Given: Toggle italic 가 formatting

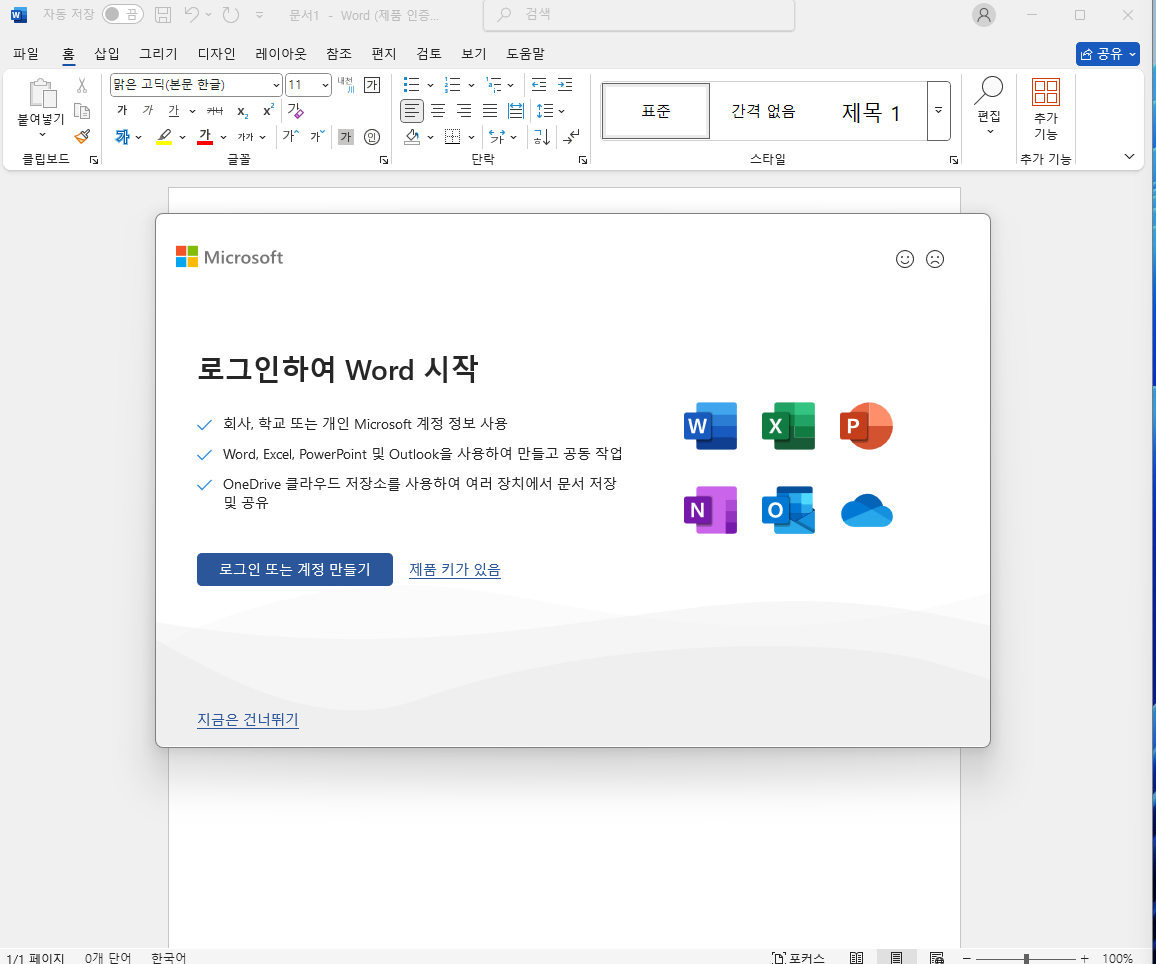Looking at the screenshot, I should [x=147, y=111].
